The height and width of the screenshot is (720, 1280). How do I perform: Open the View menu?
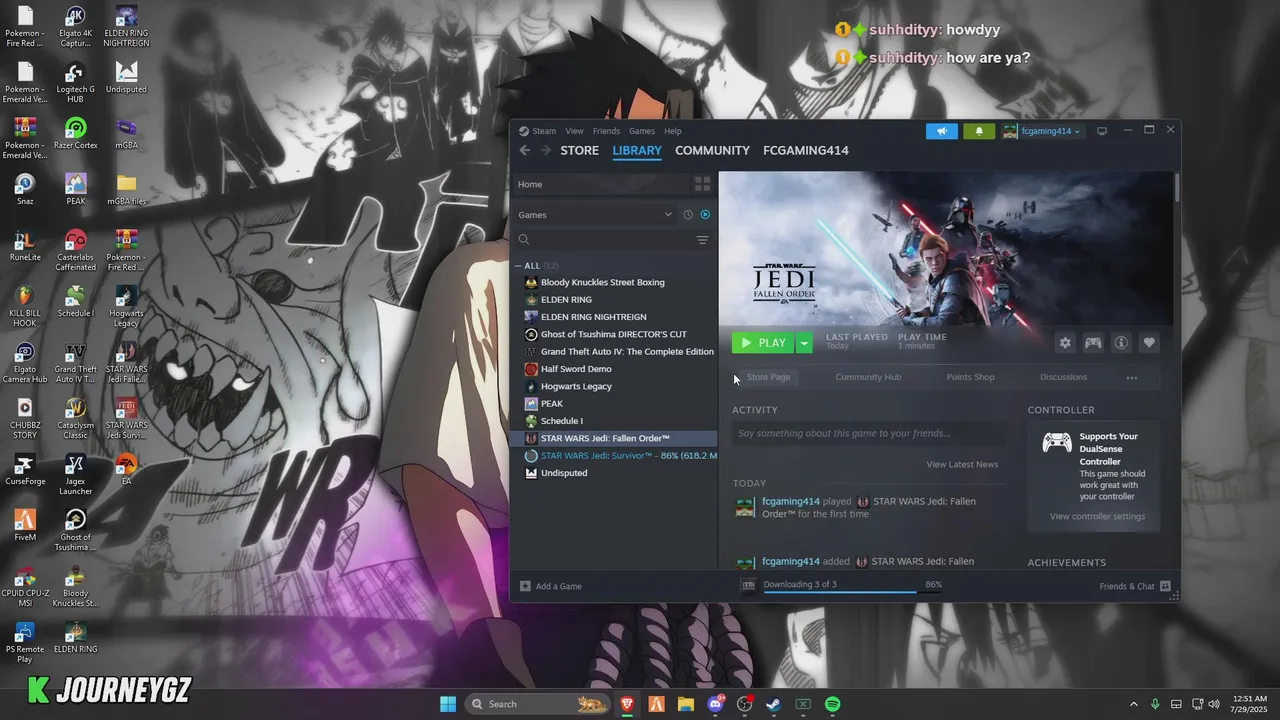click(574, 131)
